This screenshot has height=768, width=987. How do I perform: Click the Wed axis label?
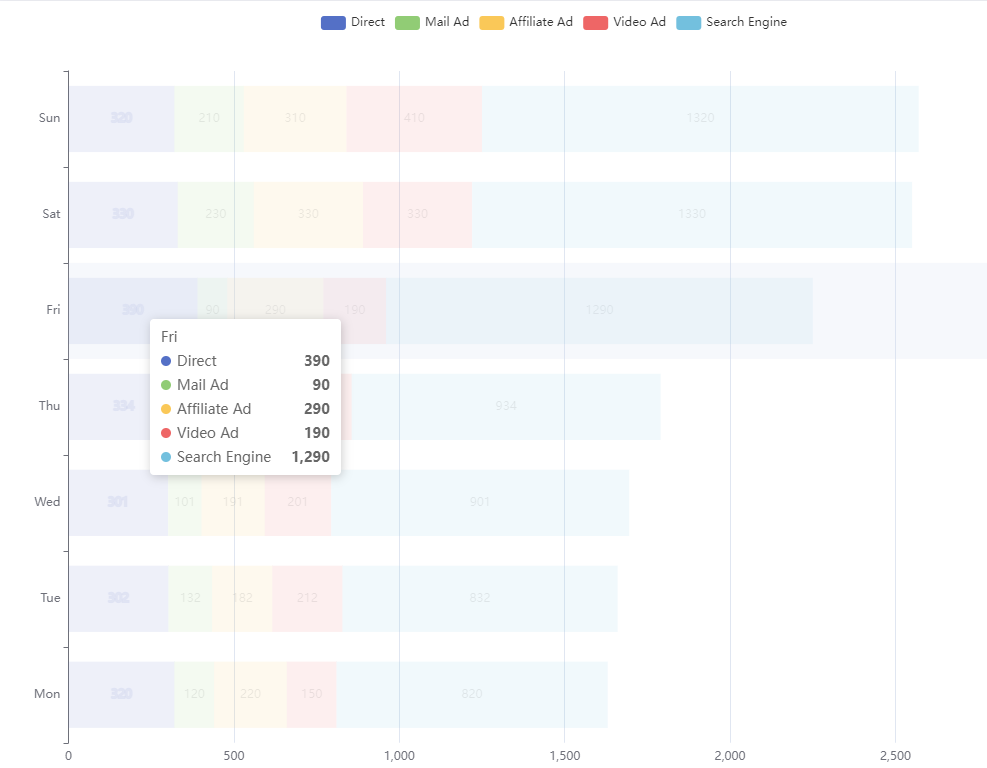(x=46, y=502)
